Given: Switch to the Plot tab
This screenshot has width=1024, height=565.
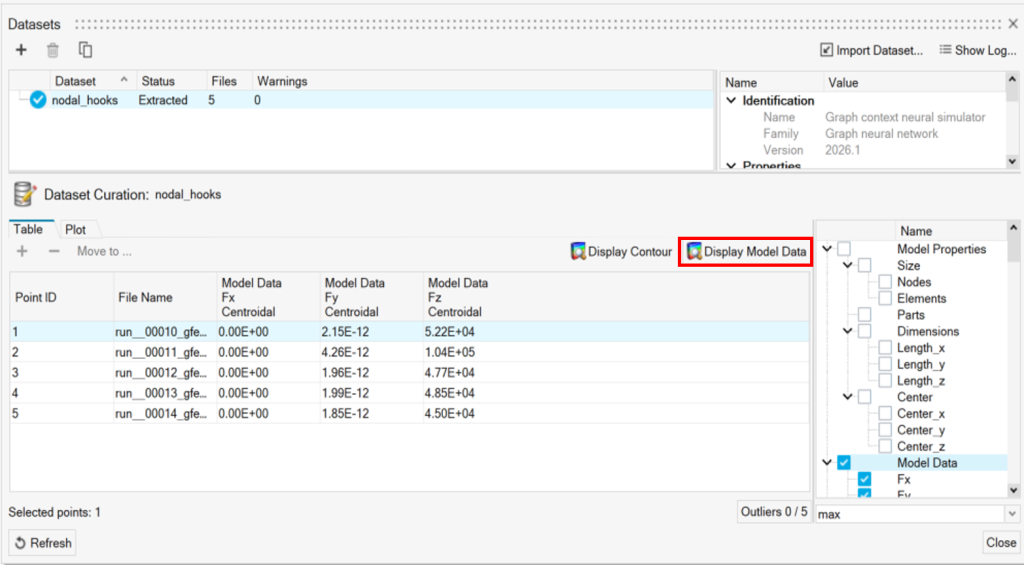Looking at the screenshot, I should (x=75, y=229).
